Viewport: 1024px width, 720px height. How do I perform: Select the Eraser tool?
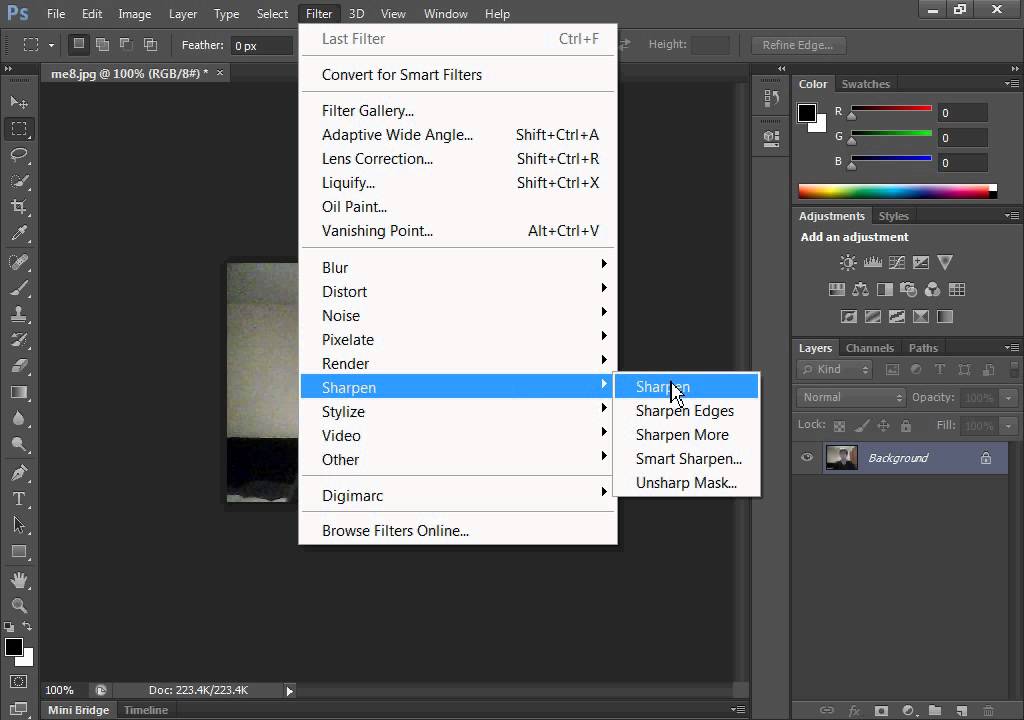coord(19,367)
